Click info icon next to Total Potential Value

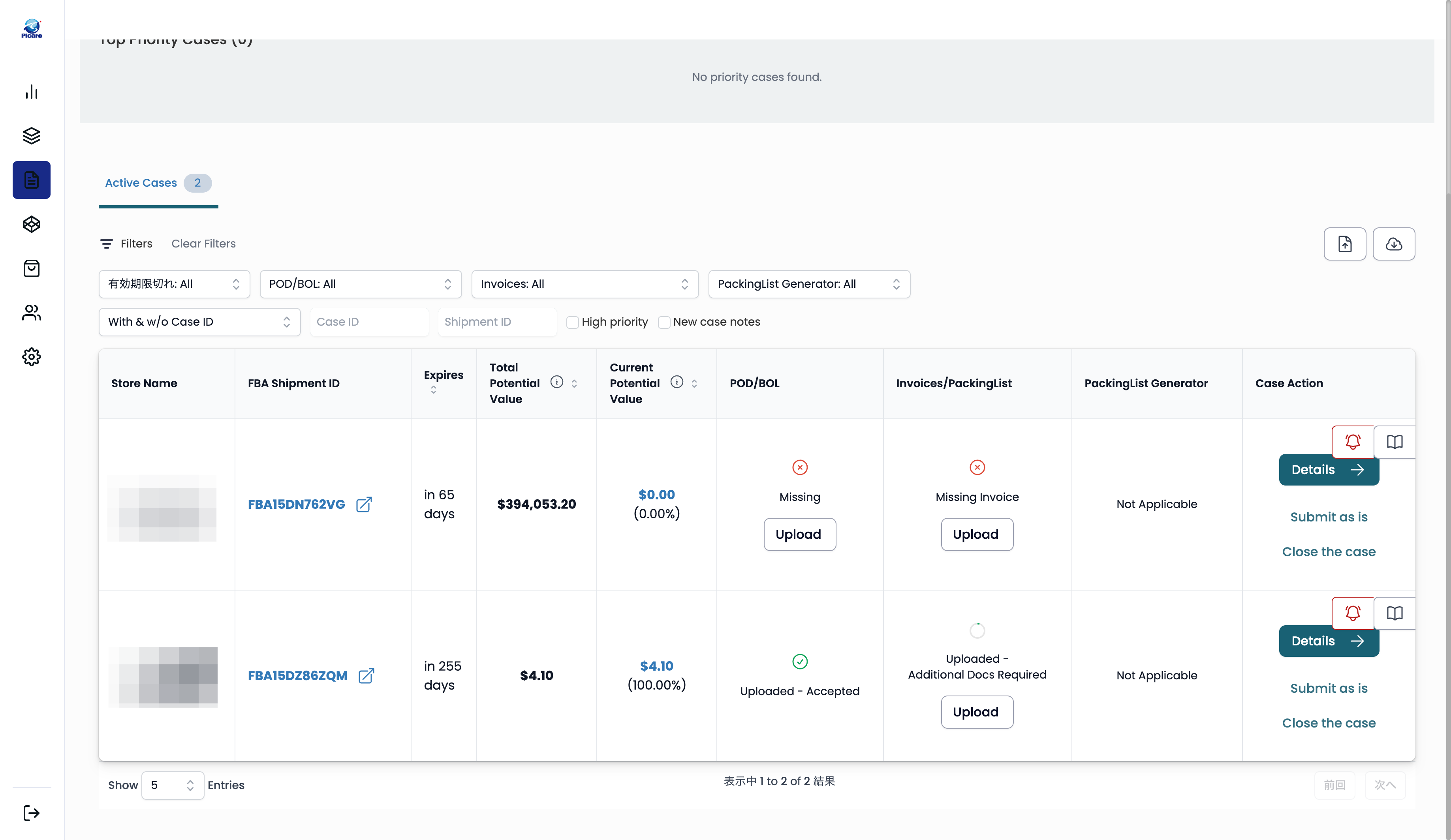pos(556,382)
